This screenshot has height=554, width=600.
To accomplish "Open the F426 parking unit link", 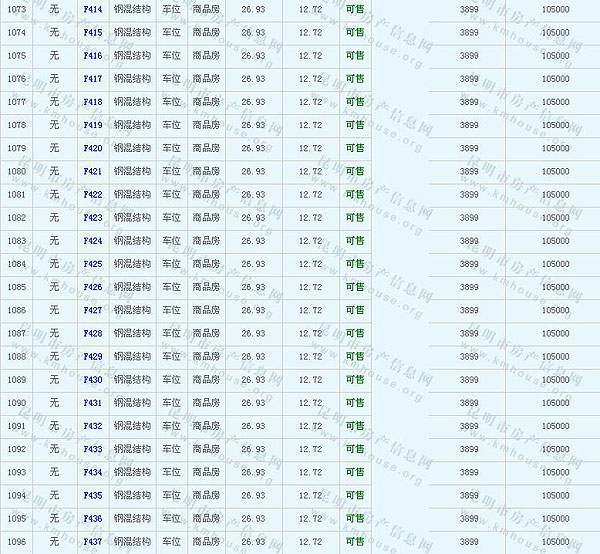I will (92, 287).
